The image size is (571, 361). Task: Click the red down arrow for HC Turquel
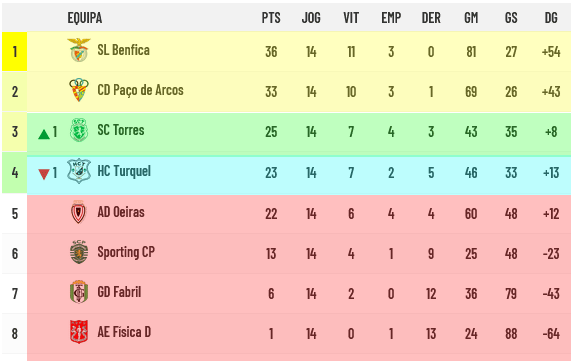[44, 174]
